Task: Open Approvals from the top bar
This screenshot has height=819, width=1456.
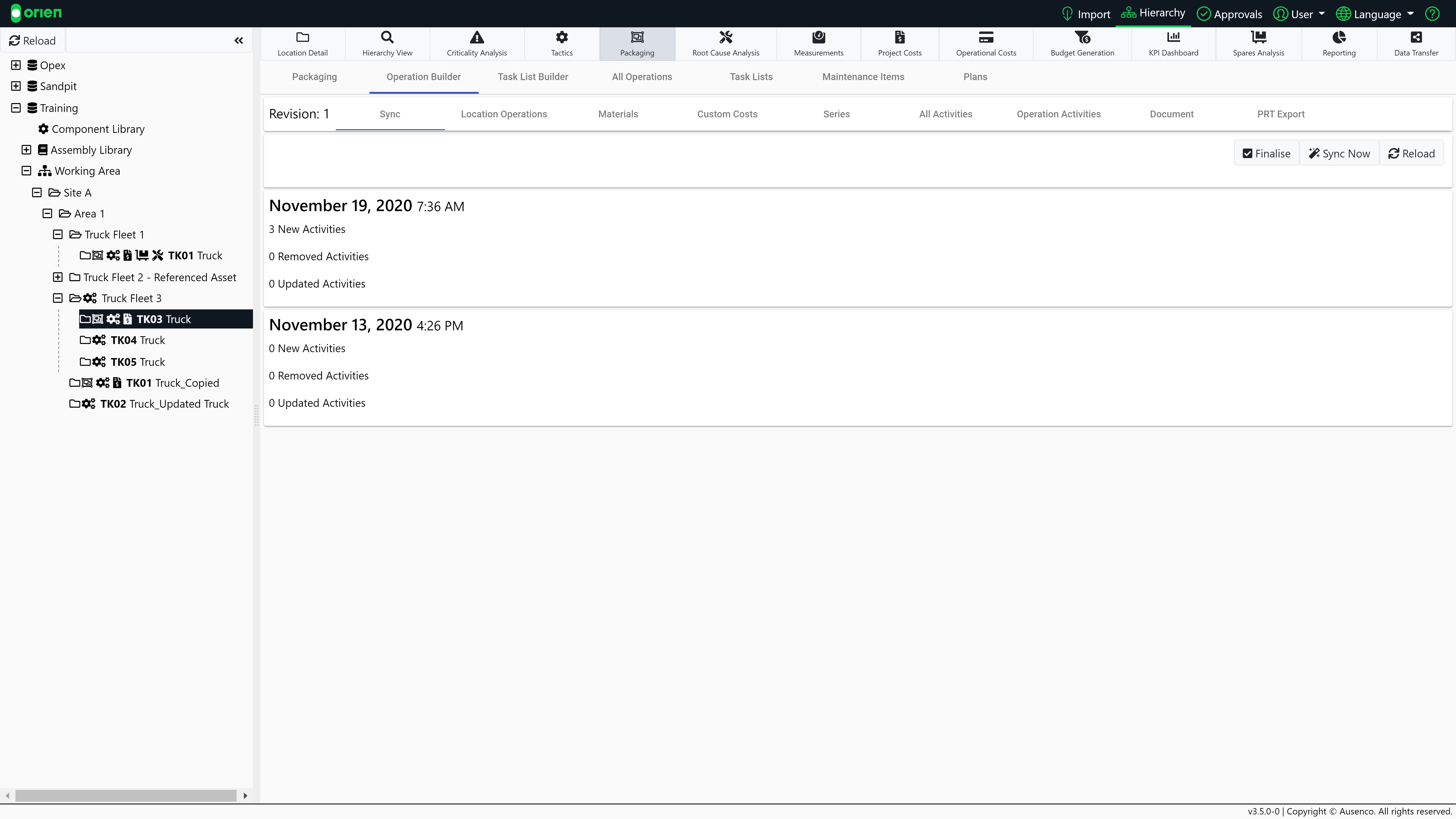Action: (x=1230, y=14)
